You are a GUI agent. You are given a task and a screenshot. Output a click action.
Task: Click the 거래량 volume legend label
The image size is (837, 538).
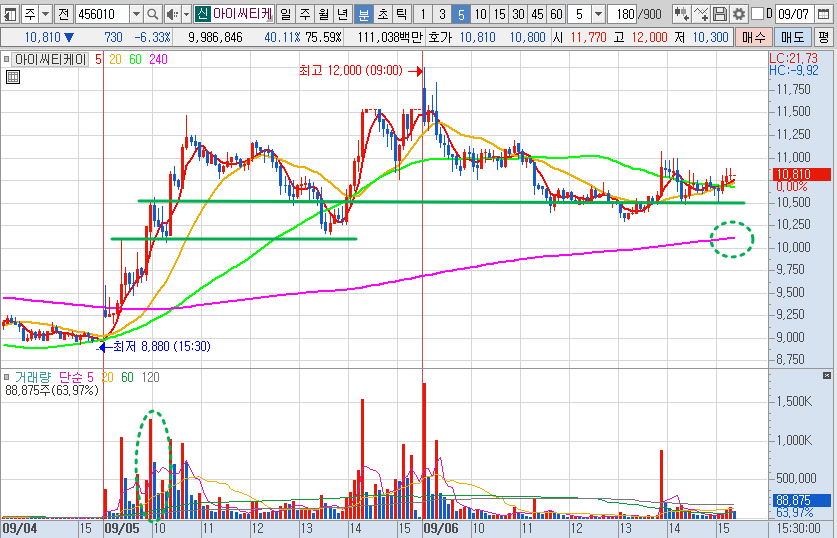coord(33,377)
